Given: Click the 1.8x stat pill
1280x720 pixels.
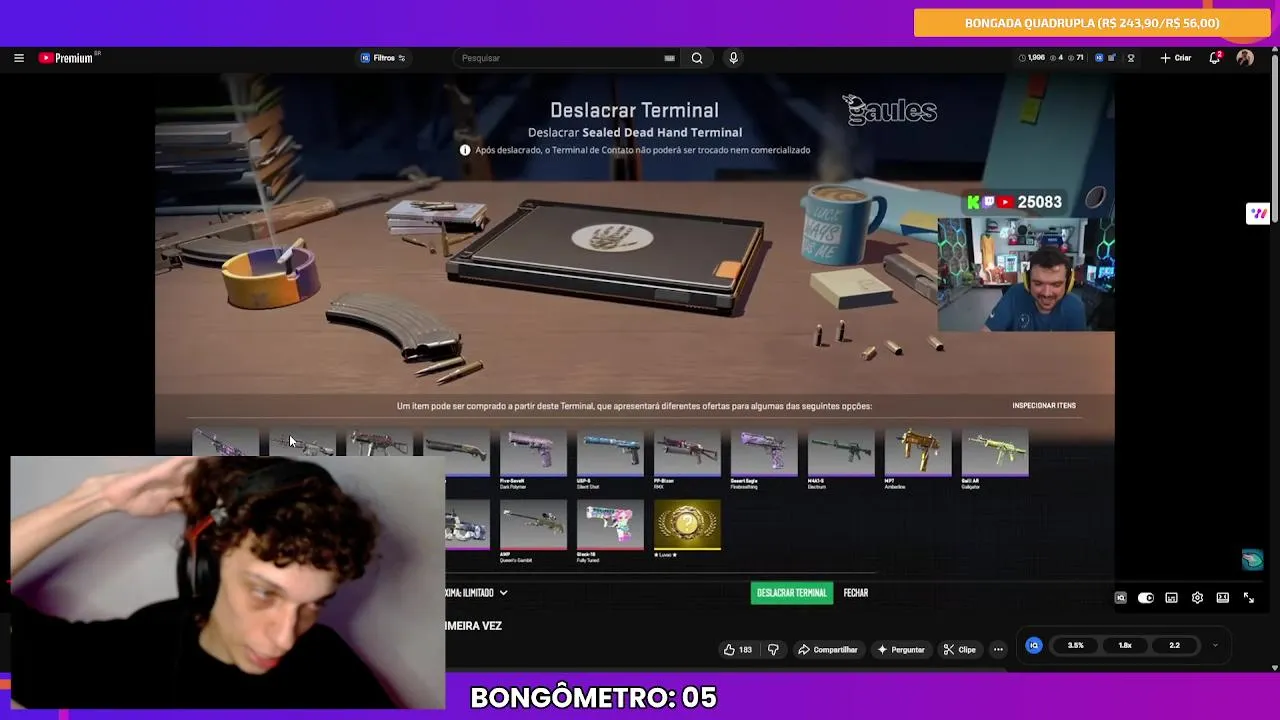Looking at the screenshot, I should (x=1125, y=646).
